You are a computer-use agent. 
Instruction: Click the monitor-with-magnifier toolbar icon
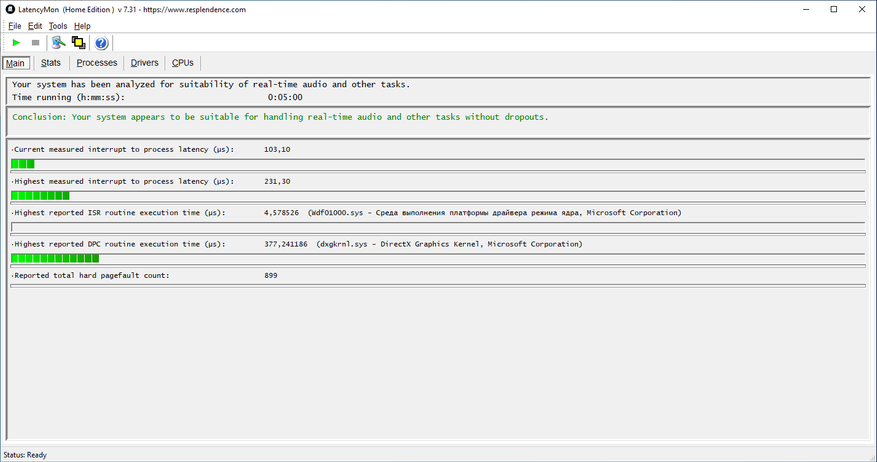pos(59,43)
